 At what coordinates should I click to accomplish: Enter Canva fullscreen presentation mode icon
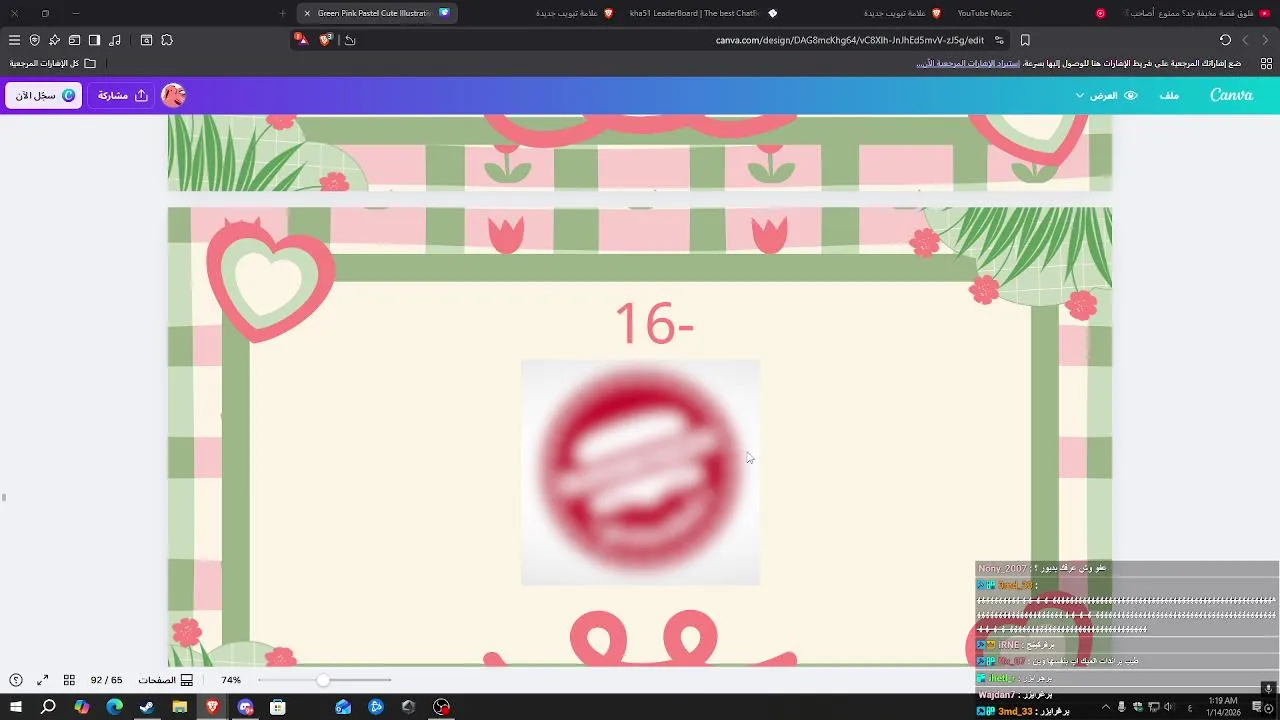tap(43, 680)
